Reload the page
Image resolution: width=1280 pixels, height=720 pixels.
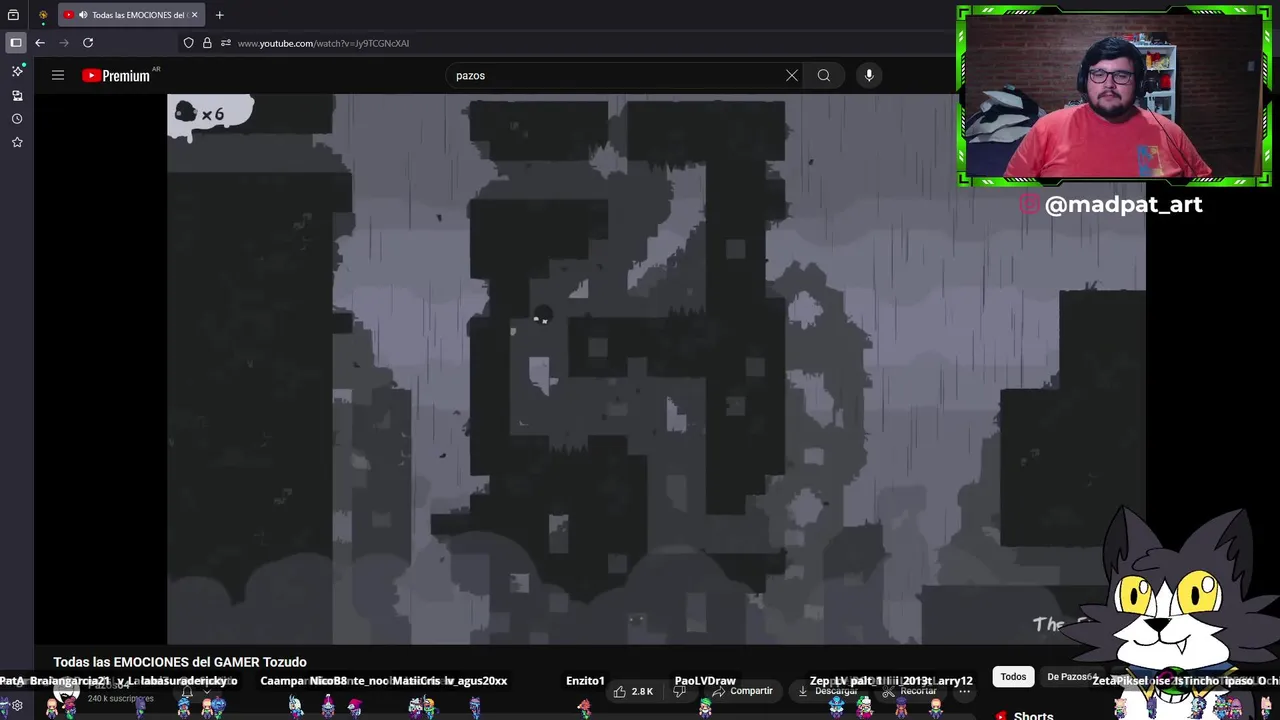coord(88,43)
